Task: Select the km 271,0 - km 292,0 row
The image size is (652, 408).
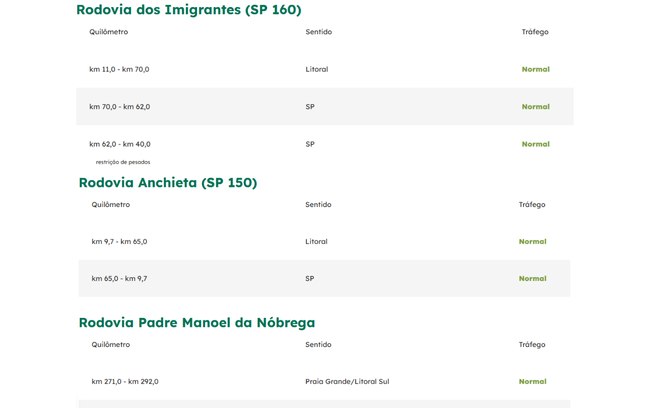Action: tap(124, 381)
